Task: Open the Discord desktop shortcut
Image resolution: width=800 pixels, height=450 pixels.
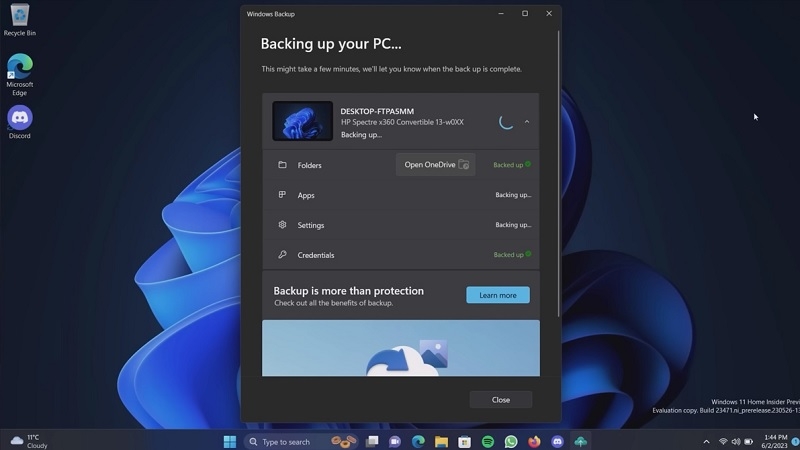Action: 20,122
